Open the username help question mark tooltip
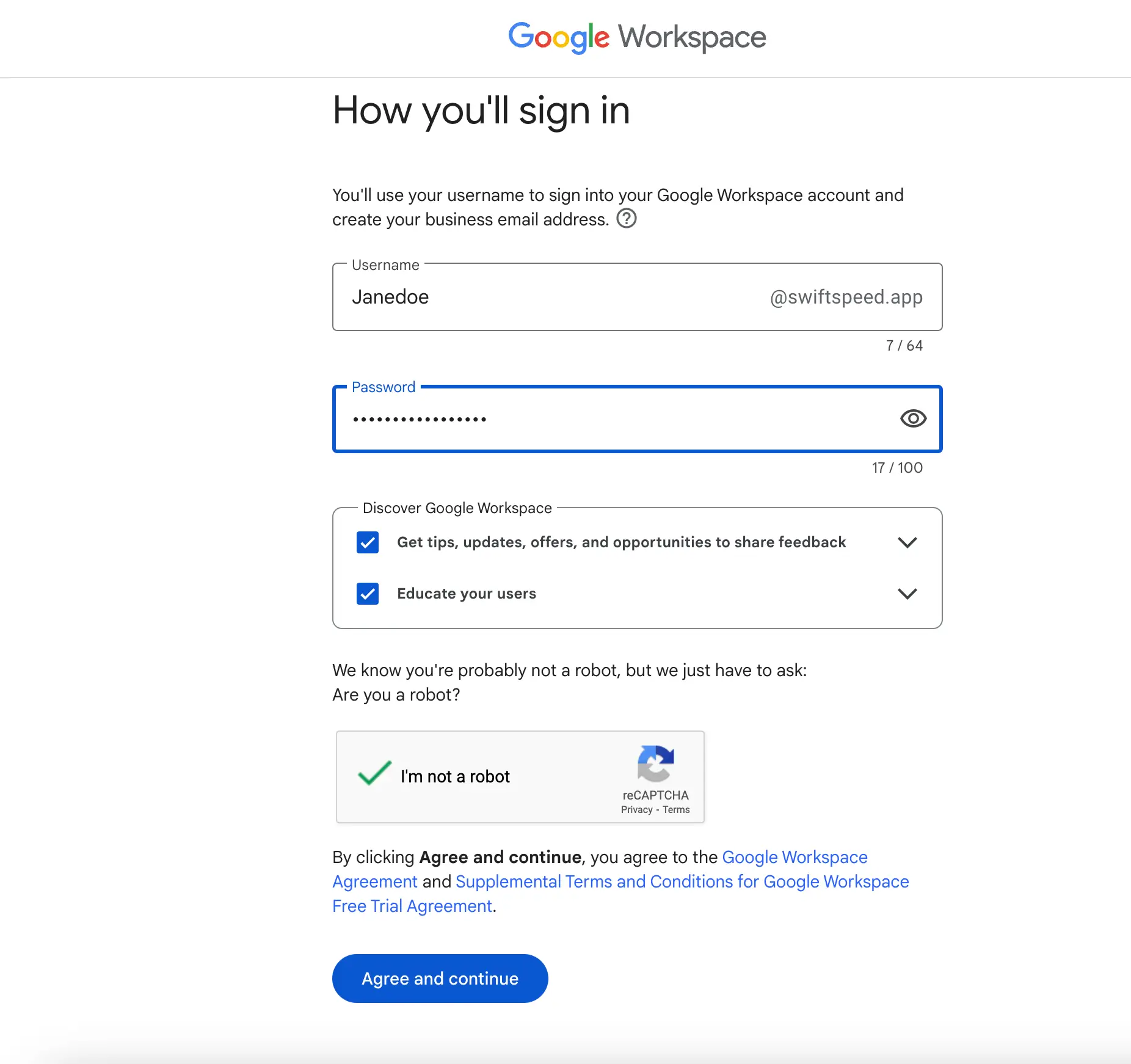The width and height of the screenshot is (1131, 1064). (628, 219)
